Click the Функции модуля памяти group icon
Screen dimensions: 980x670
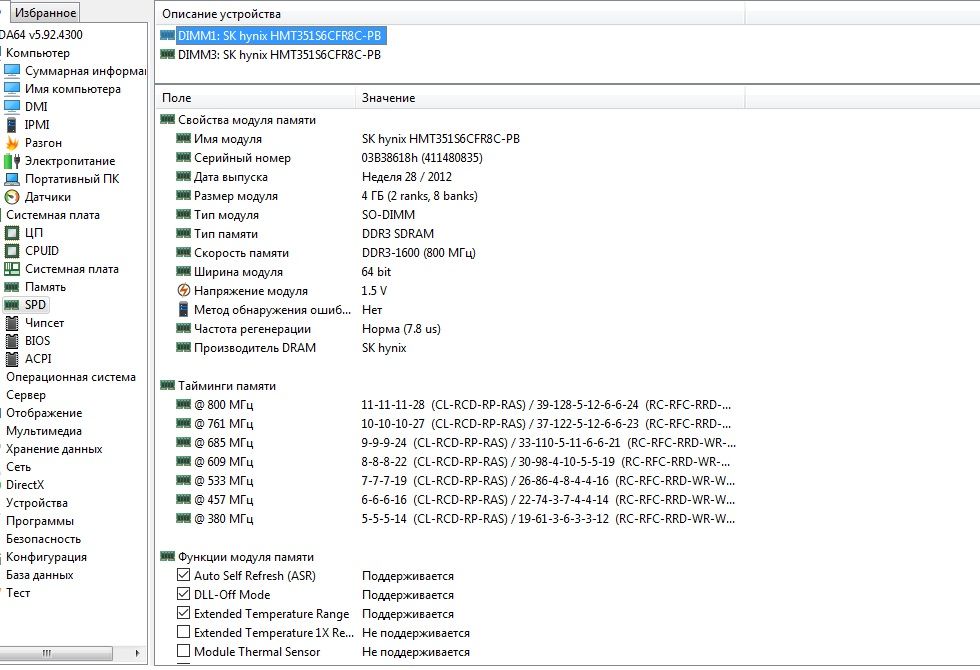168,556
